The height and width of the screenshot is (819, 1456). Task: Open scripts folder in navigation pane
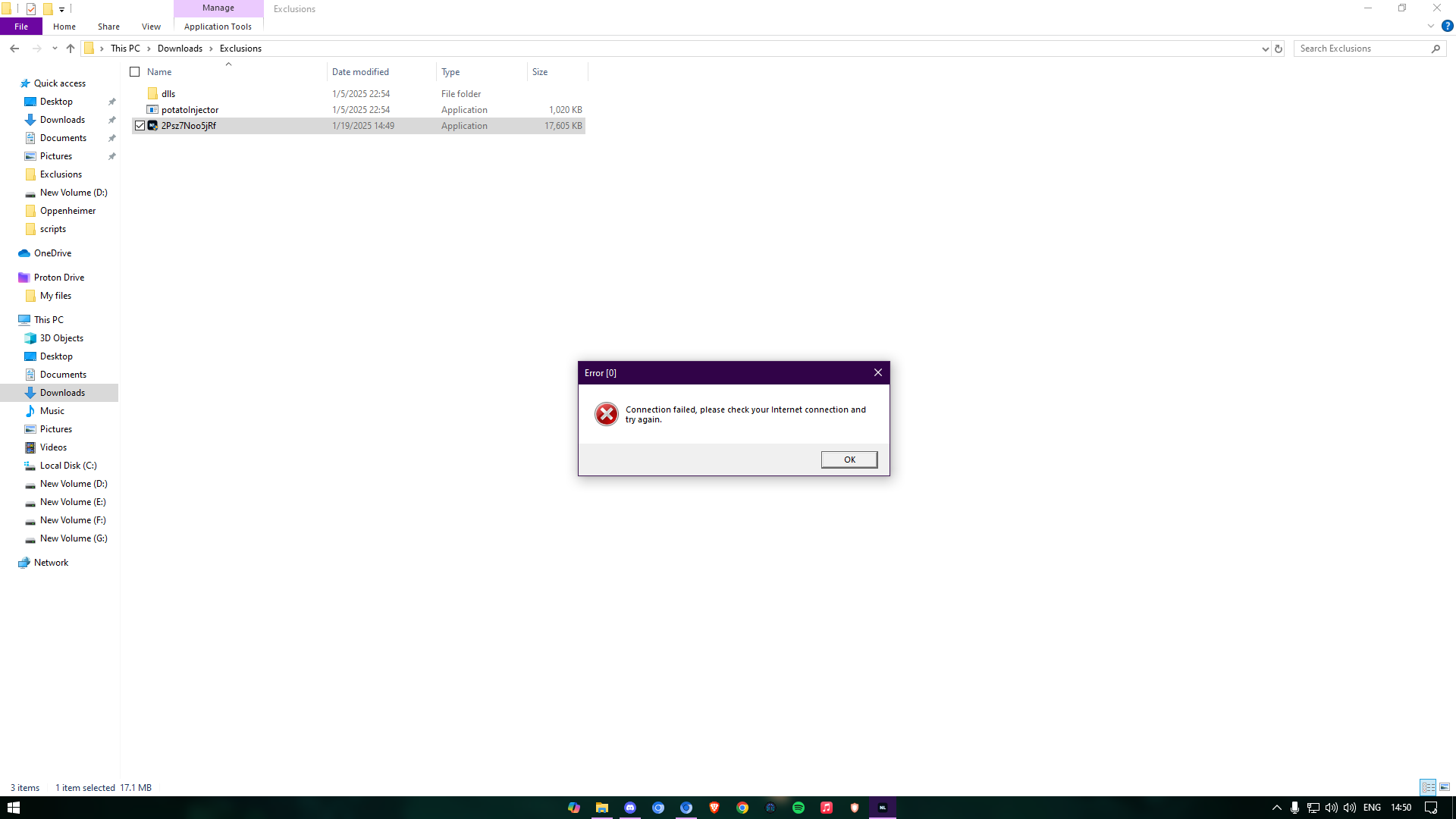(52, 229)
